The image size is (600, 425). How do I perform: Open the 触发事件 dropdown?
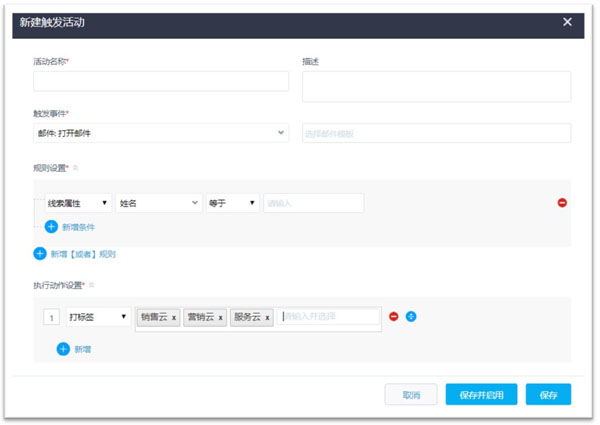[x=160, y=133]
